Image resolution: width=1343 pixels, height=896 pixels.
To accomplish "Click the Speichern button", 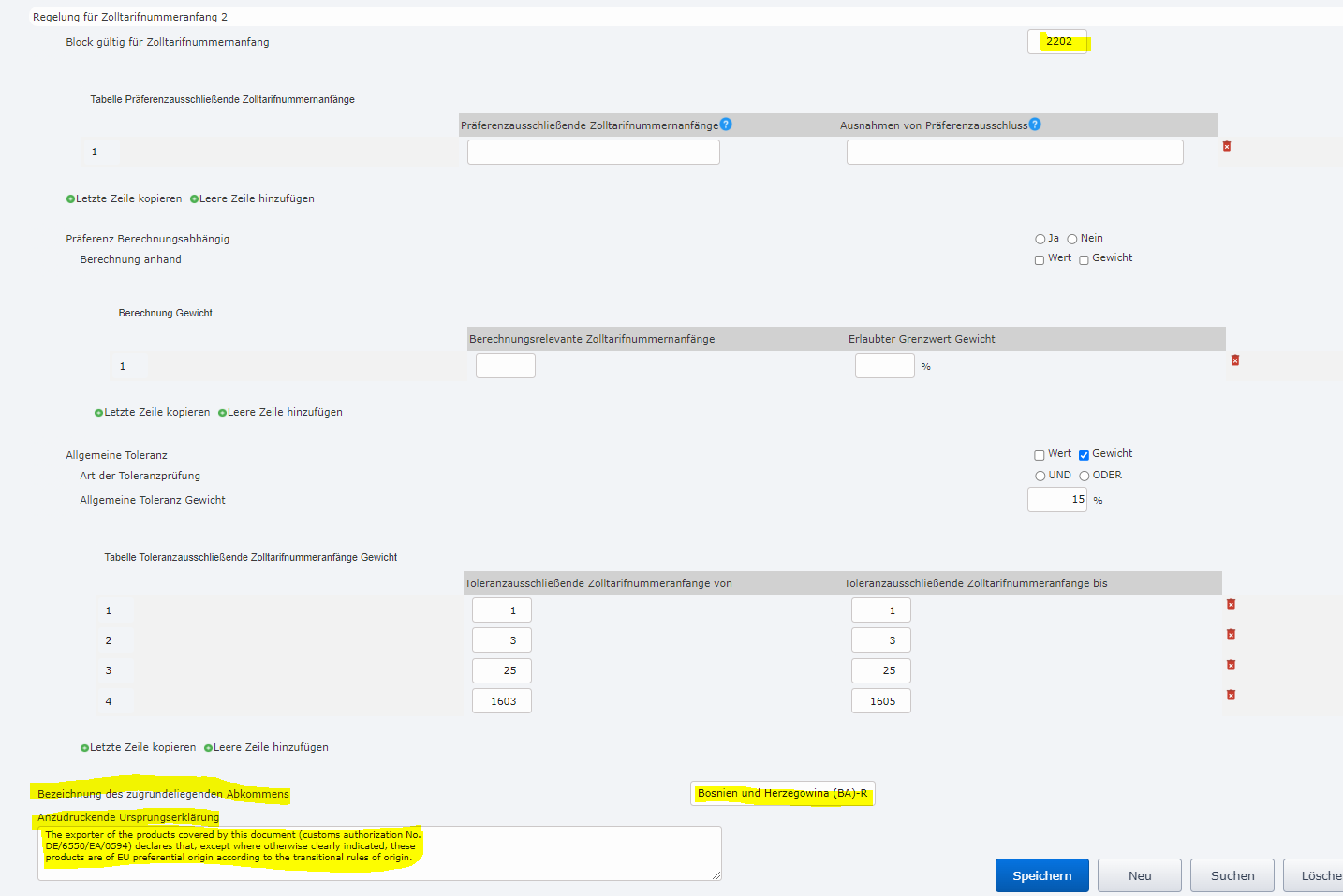I will [x=1041, y=875].
